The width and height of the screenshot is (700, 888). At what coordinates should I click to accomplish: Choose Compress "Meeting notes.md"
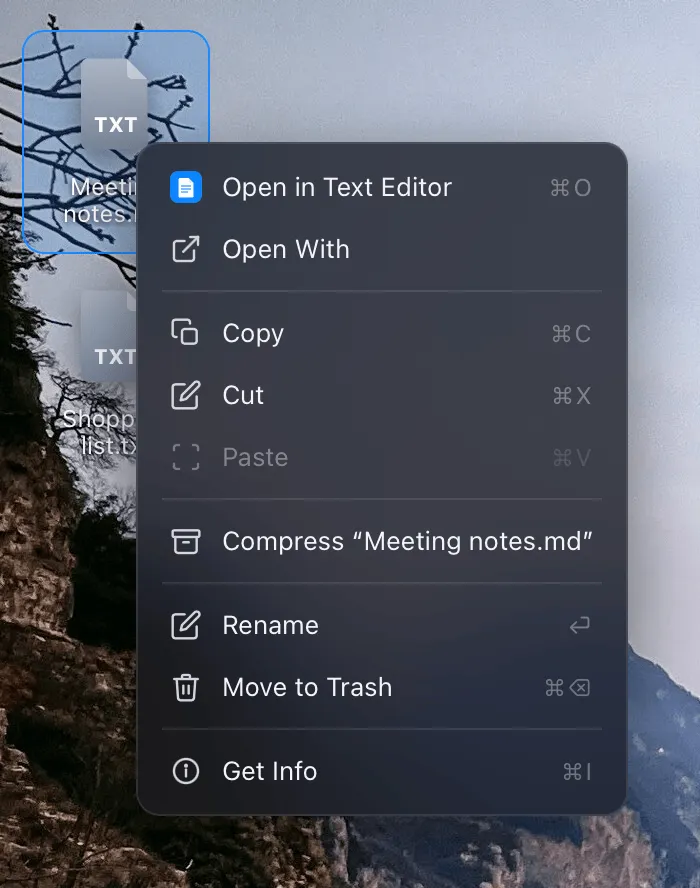coord(382,541)
